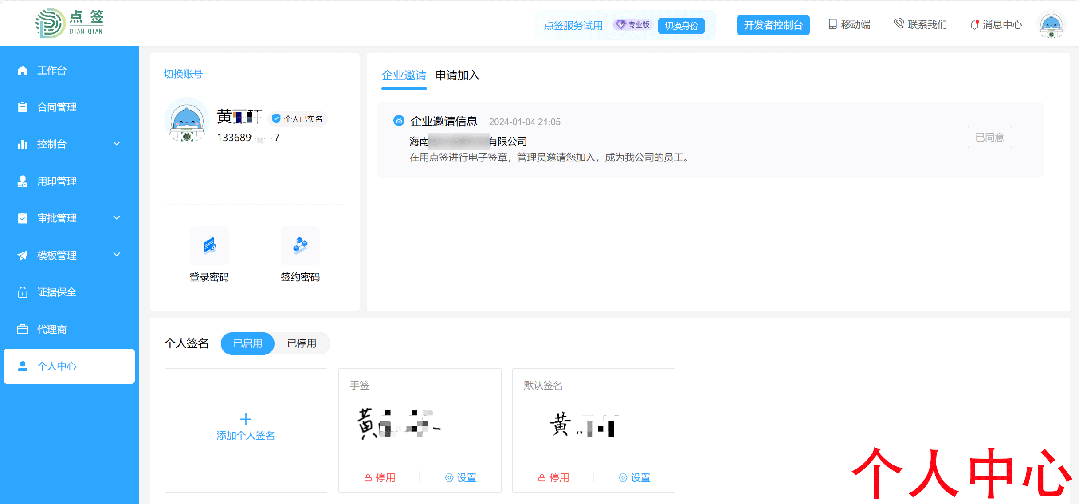Disable the 手签 handwritten signature via 停用

click(x=380, y=477)
